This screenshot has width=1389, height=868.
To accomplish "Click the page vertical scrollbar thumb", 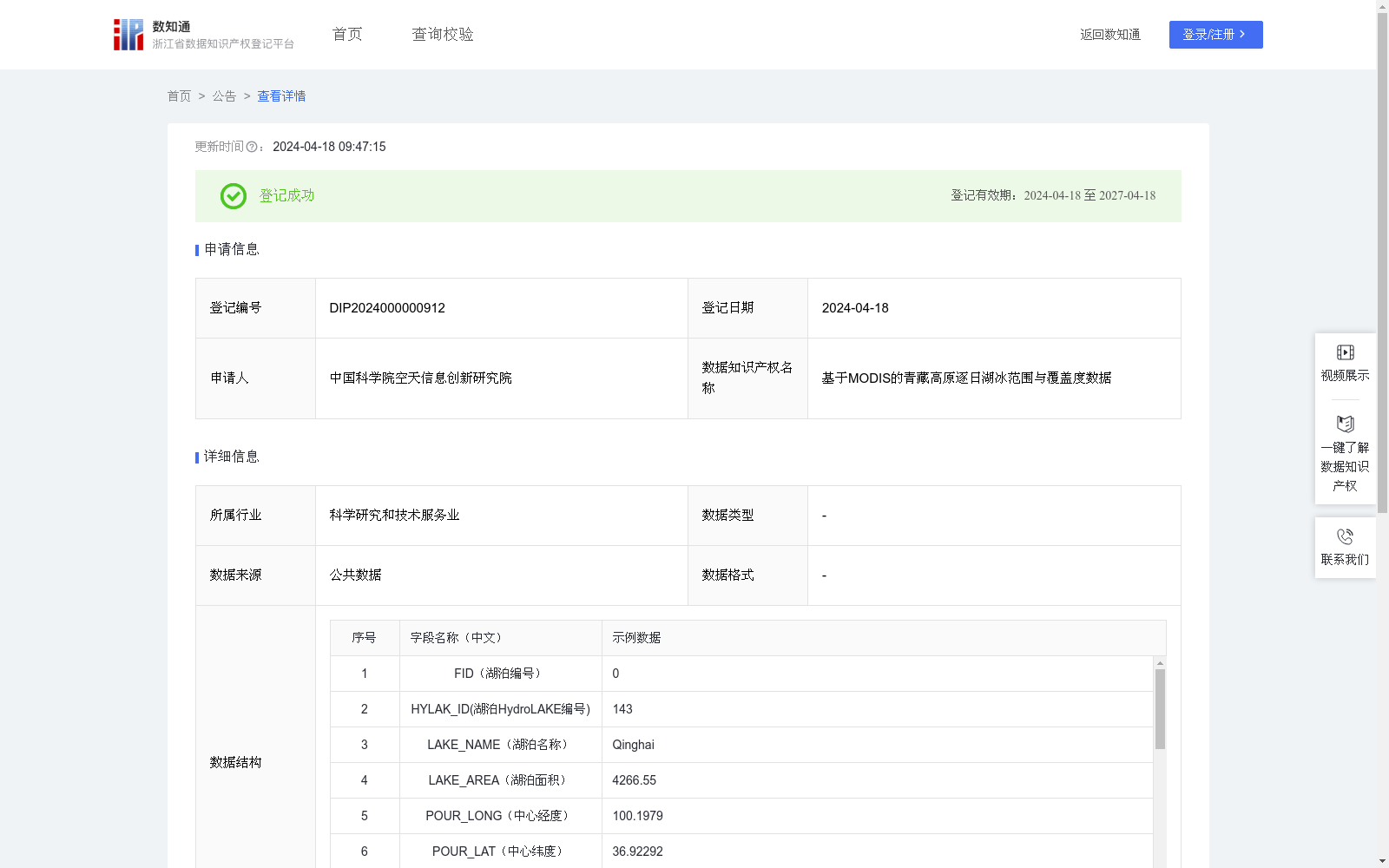I will 1382,262.
